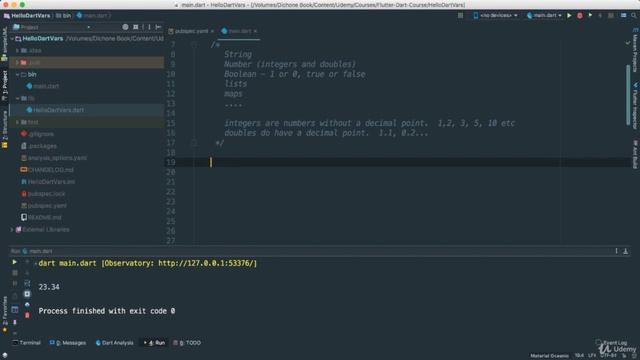The height and width of the screenshot is (360, 640).
Task: Open the TODO tool window
Action: (187, 343)
